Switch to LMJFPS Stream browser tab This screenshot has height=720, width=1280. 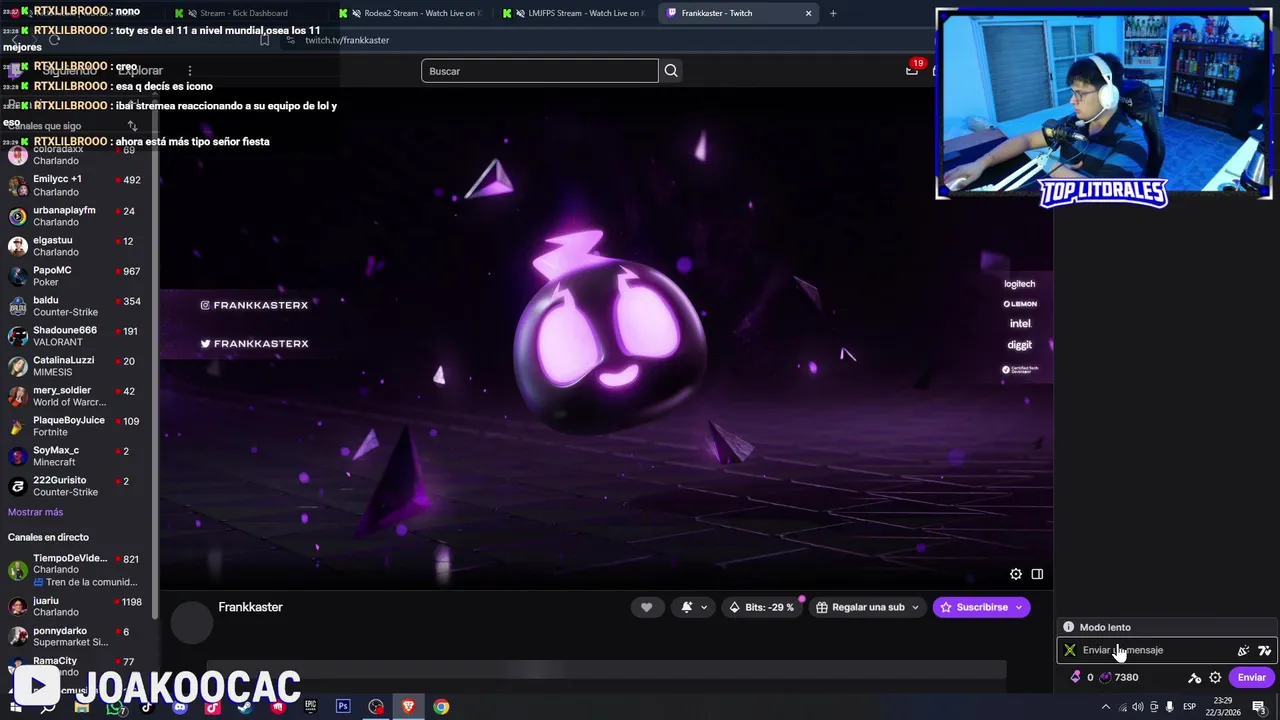577,13
